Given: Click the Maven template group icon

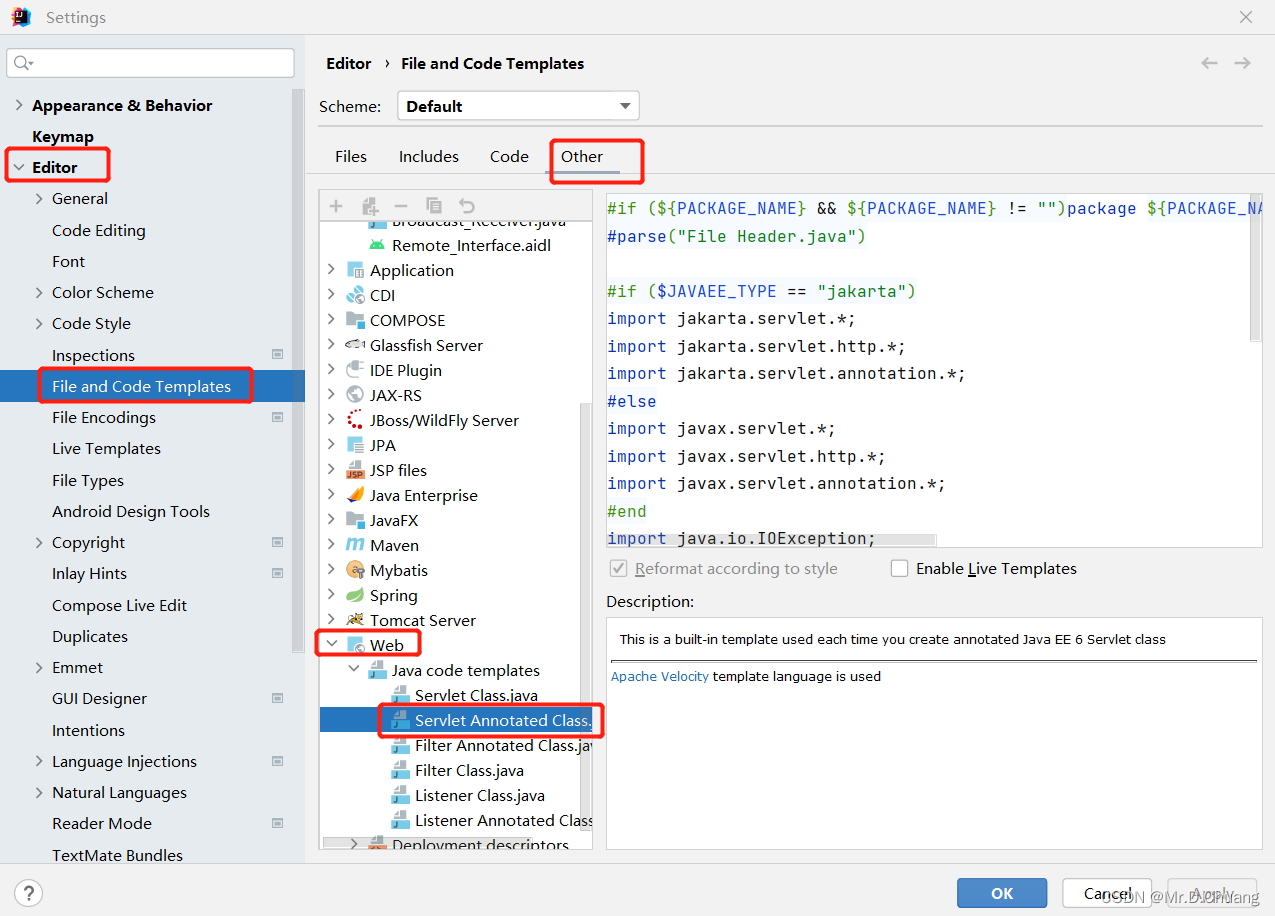Looking at the screenshot, I should (355, 545).
